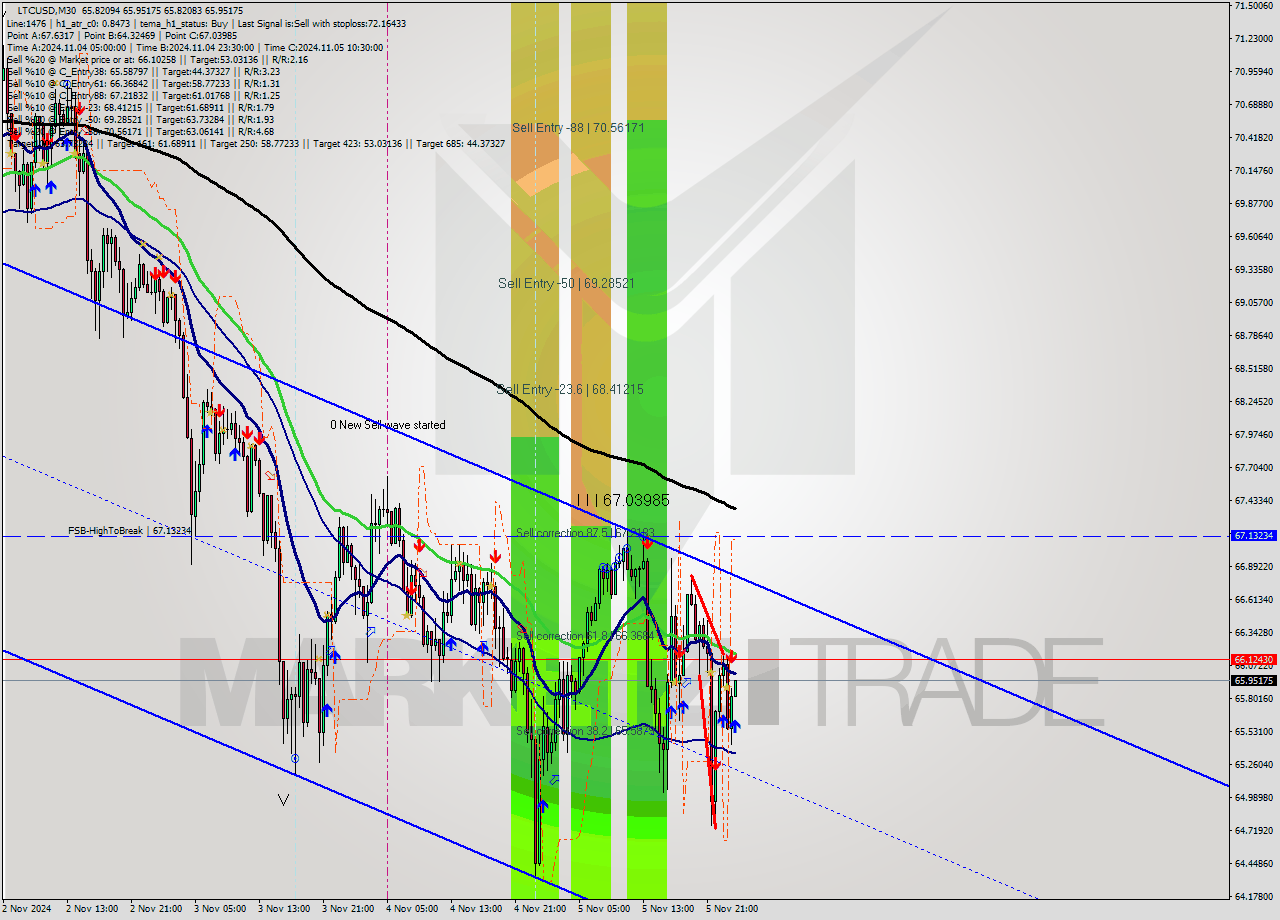Click the '4 Nov 05:00' time axis label

click(413, 909)
